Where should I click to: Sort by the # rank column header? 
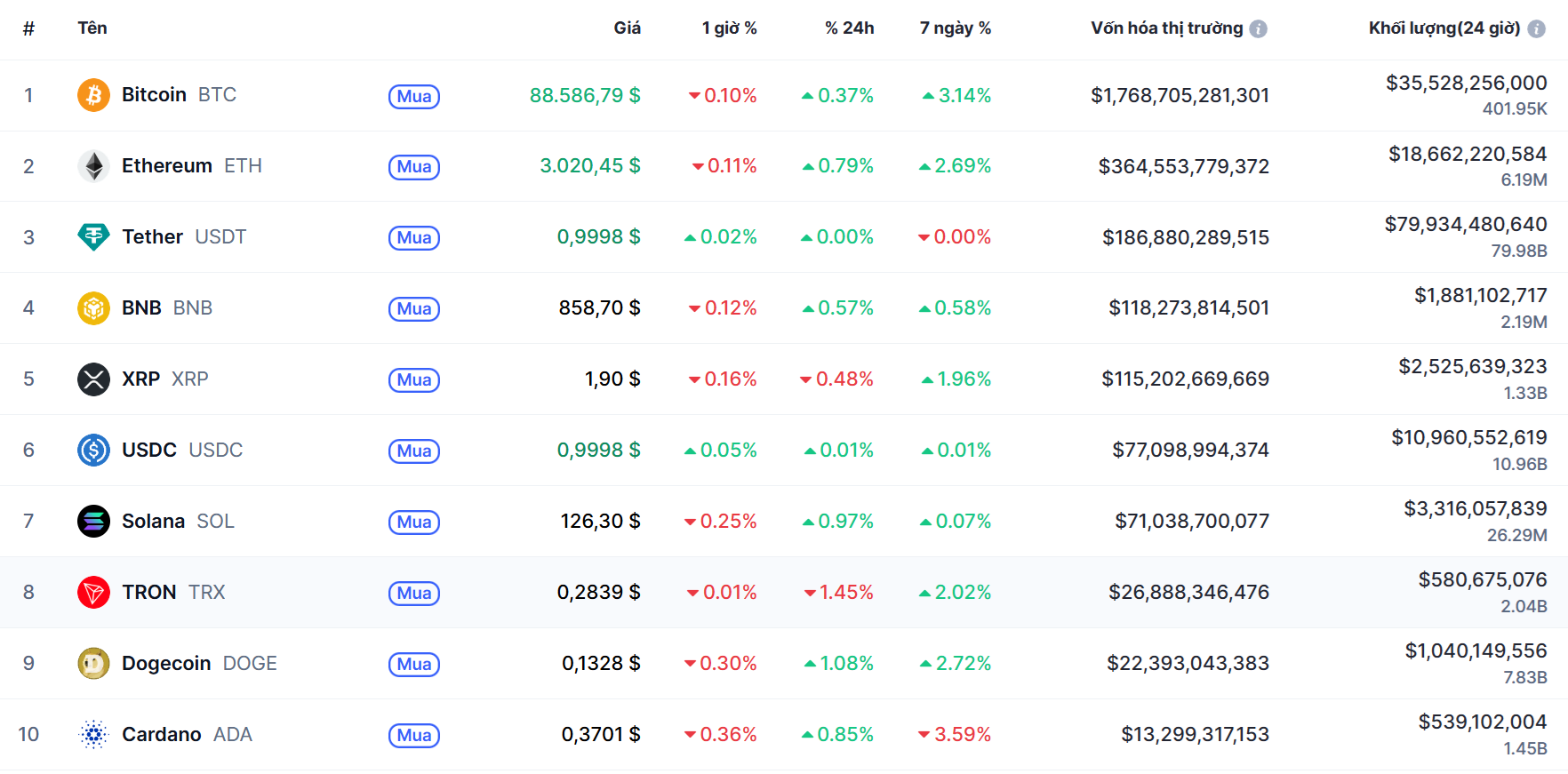(28, 28)
